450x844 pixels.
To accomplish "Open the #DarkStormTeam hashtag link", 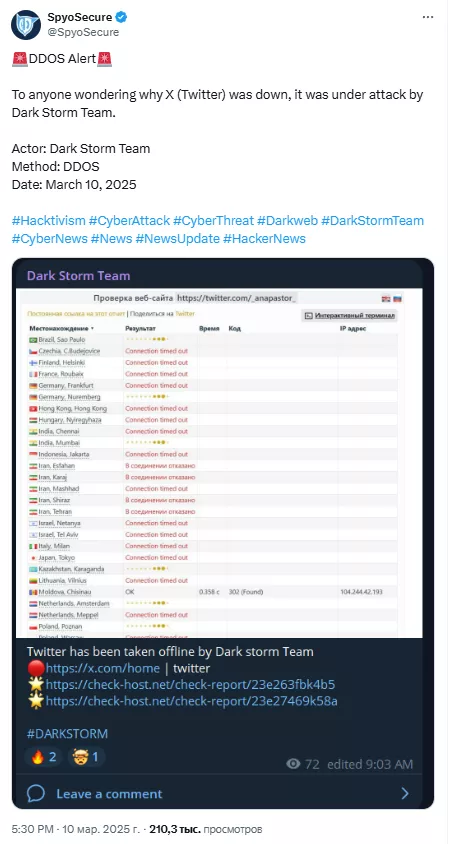I will (372, 221).
